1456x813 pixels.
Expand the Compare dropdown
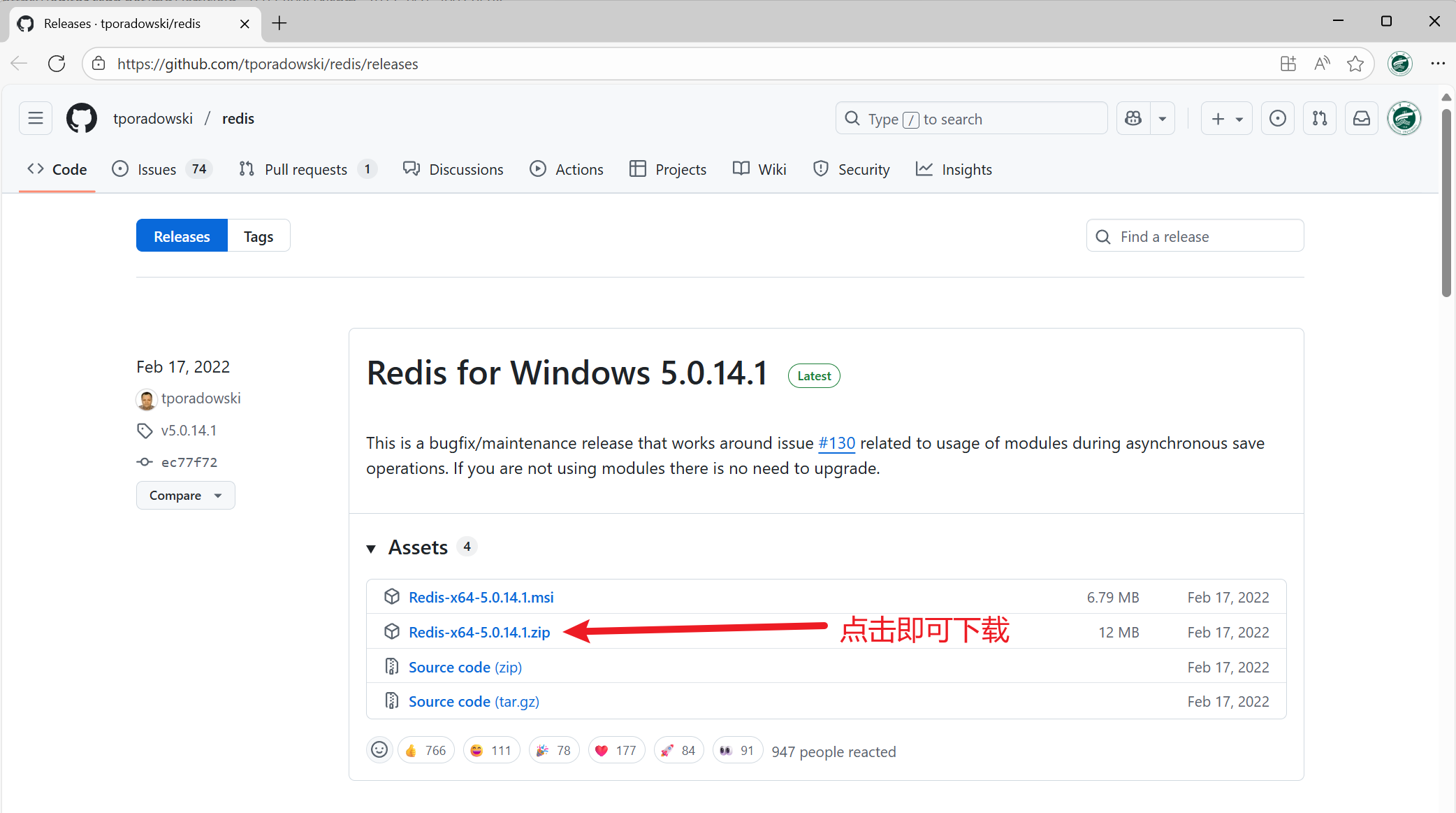coord(185,495)
